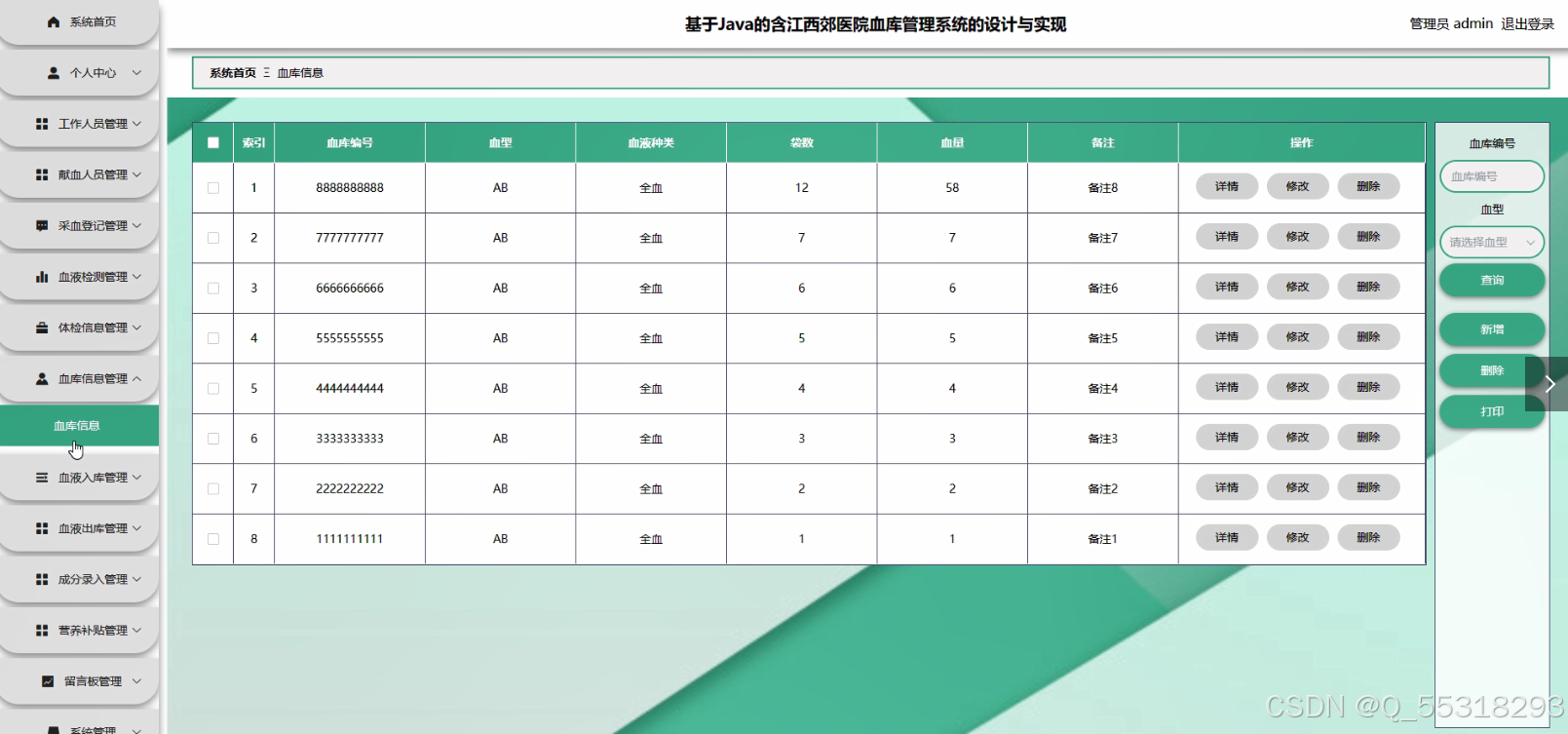Click the bar chart icon beside 血液检测管理

click(x=42, y=277)
